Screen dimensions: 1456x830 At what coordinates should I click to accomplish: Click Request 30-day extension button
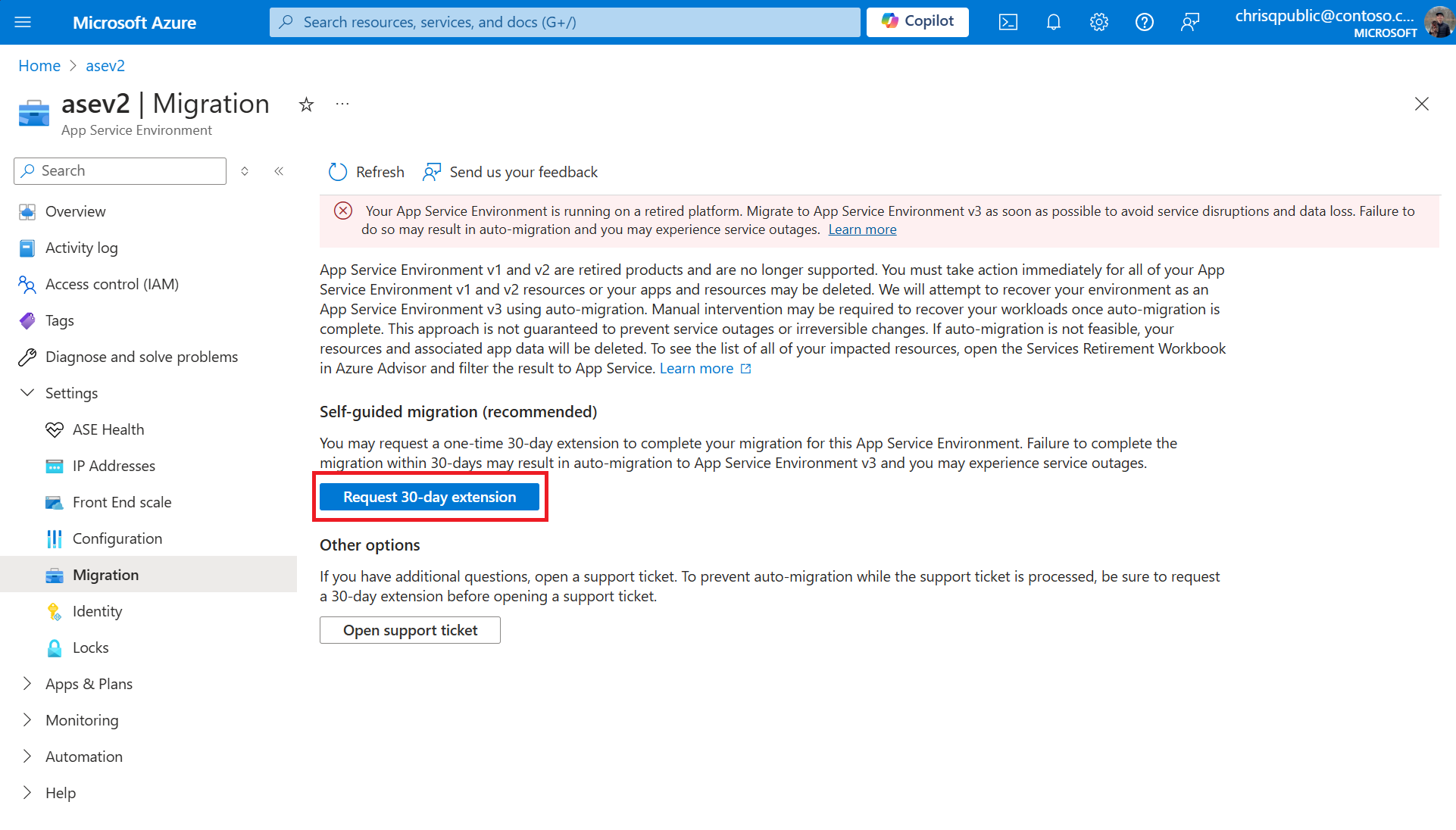429,496
